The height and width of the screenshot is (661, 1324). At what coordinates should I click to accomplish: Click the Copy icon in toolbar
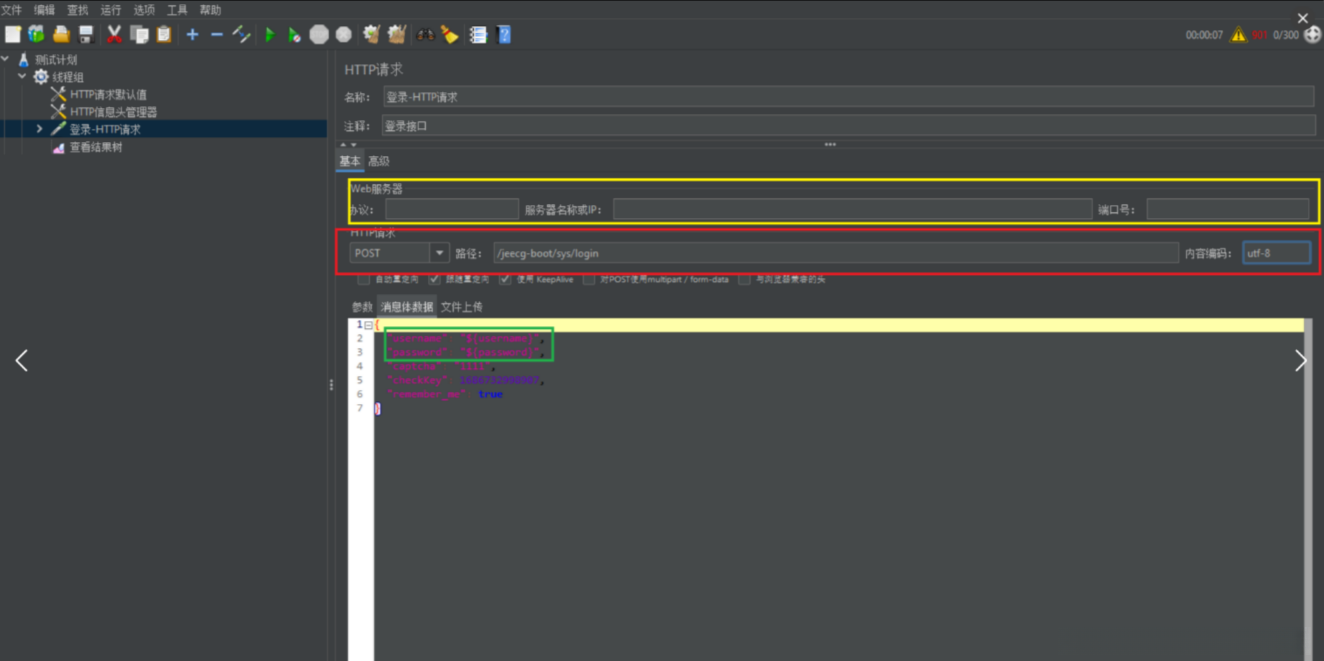[139, 35]
